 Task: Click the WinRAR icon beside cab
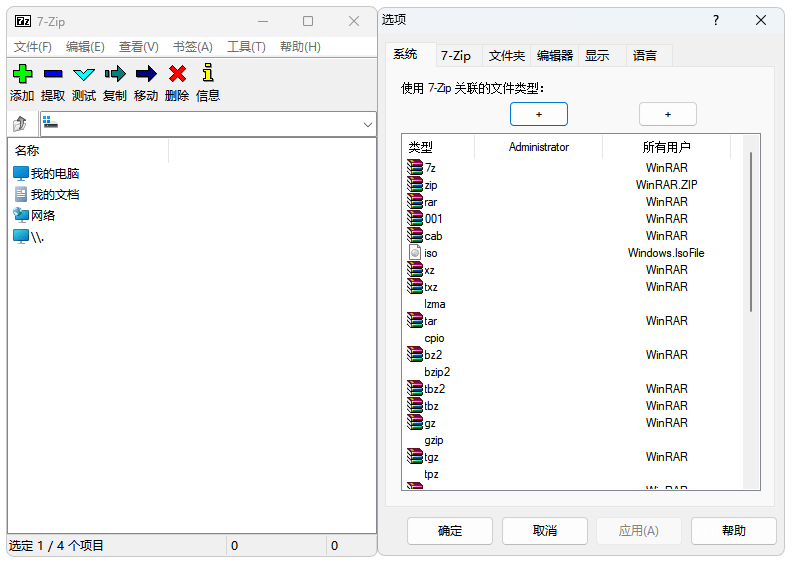[x=415, y=235]
